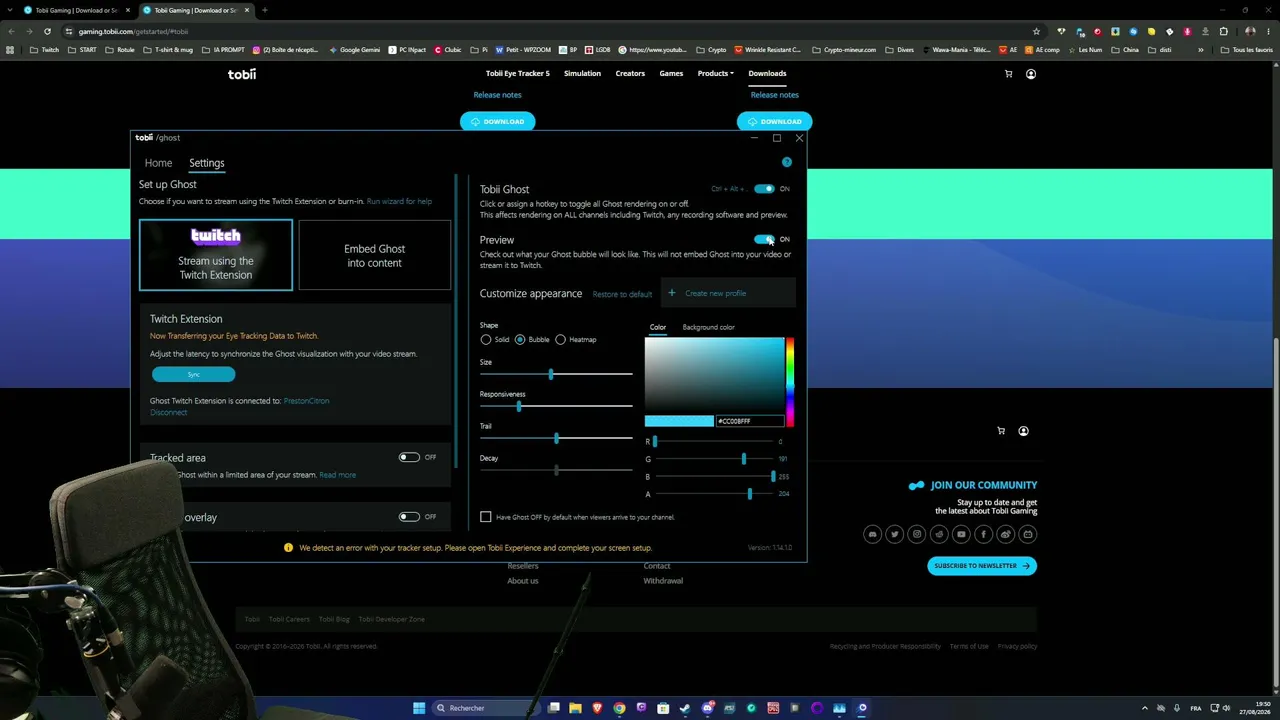
Task: Click Subscribe to Newsletter button
Action: click(982, 566)
